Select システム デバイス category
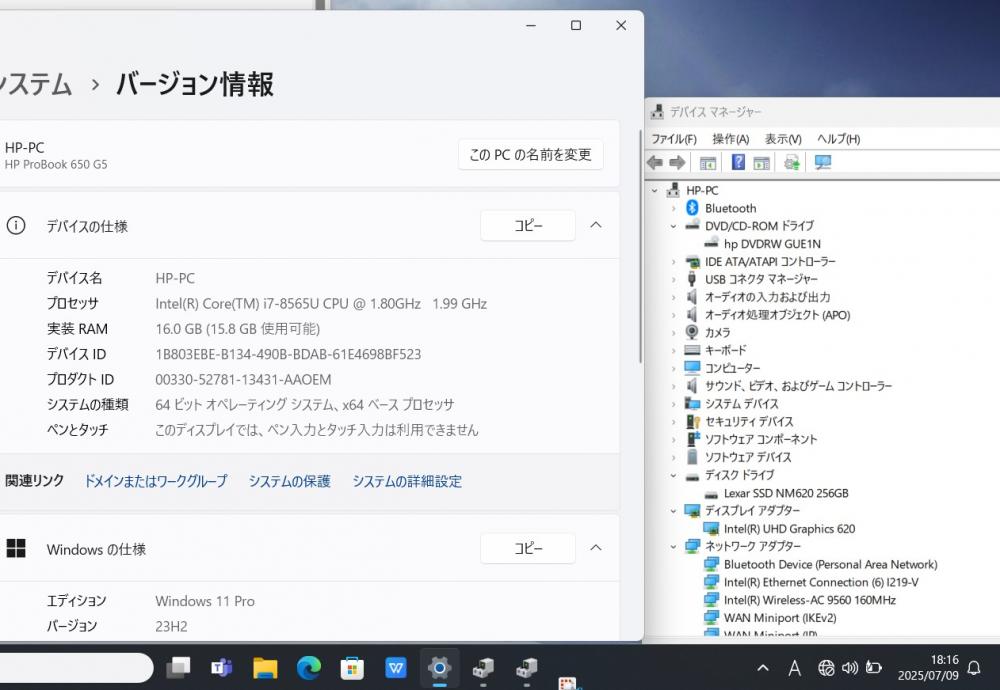 [741, 404]
